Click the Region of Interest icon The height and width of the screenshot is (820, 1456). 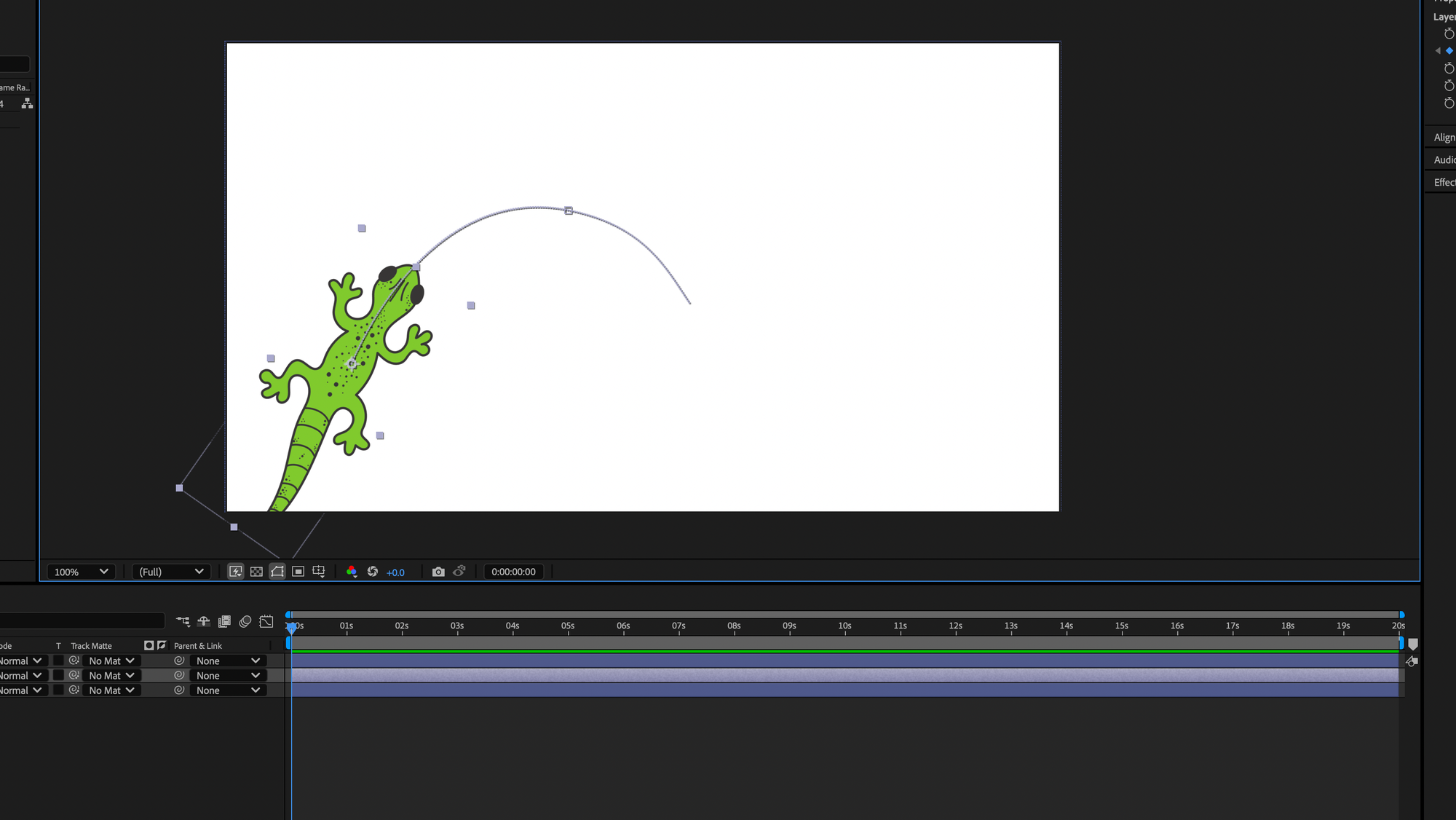298,572
